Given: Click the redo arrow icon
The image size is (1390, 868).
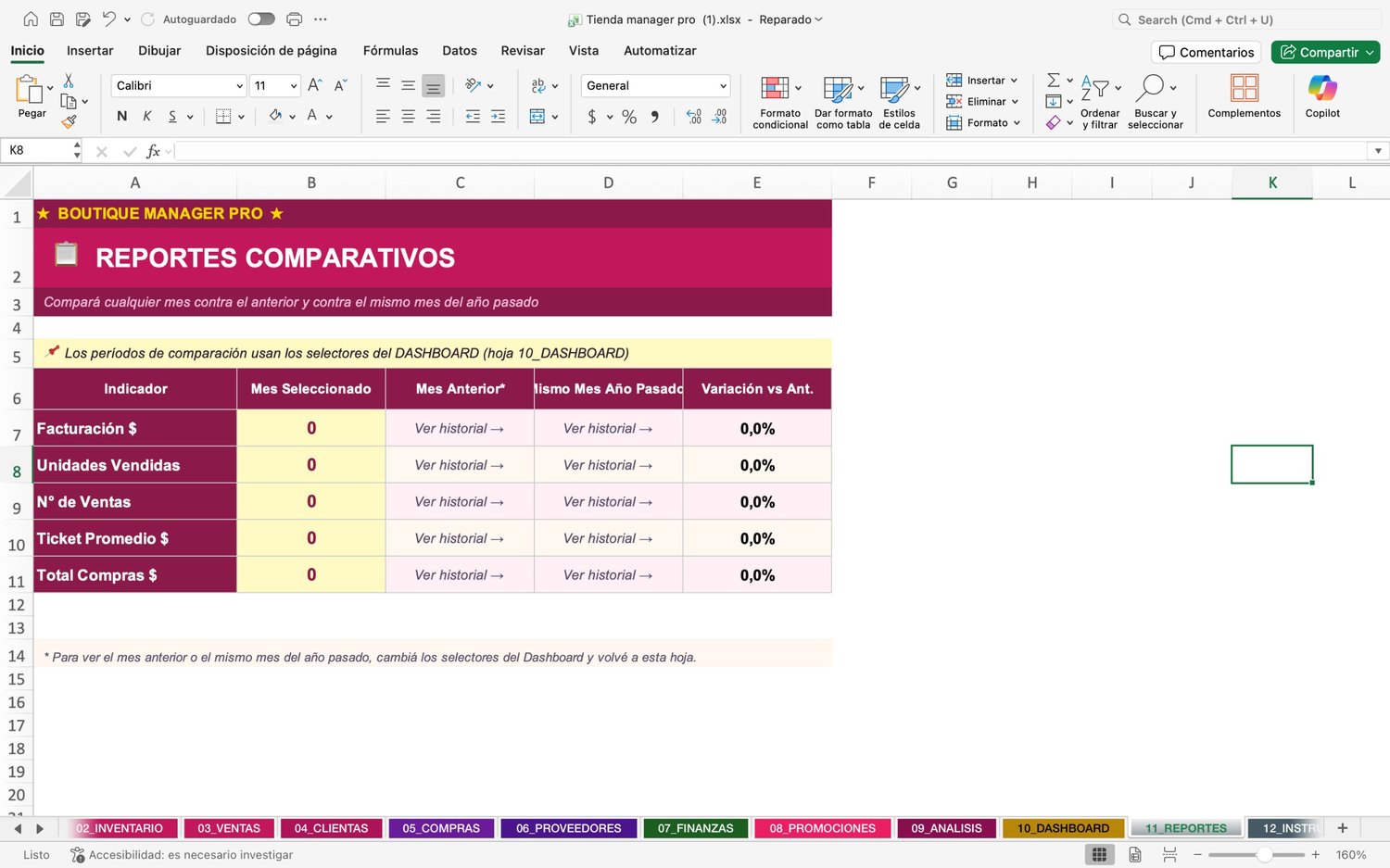Looking at the screenshot, I should click(147, 19).
